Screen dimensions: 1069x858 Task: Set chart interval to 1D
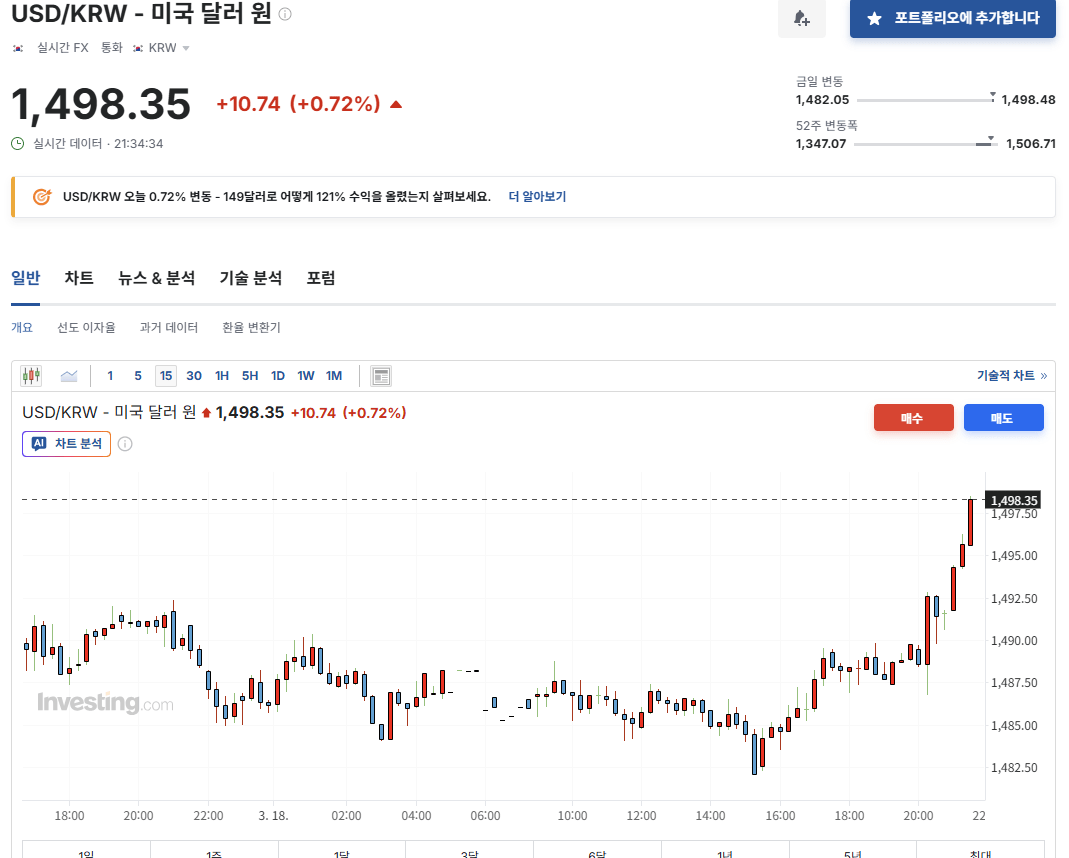pos(278,376)
